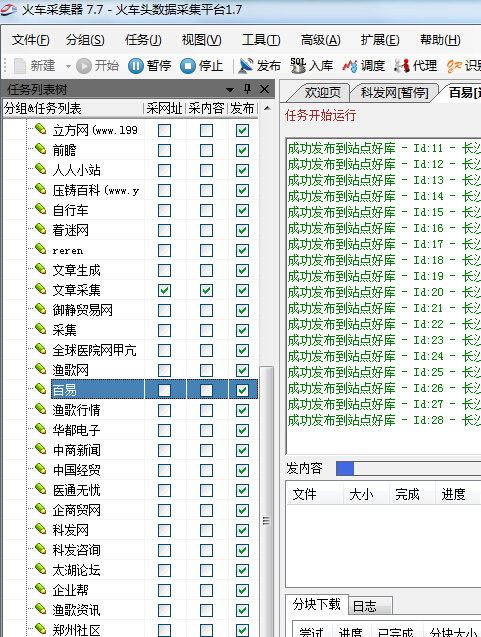Select the 郑州社区 task
481x637 pixels.
(76, 630)
